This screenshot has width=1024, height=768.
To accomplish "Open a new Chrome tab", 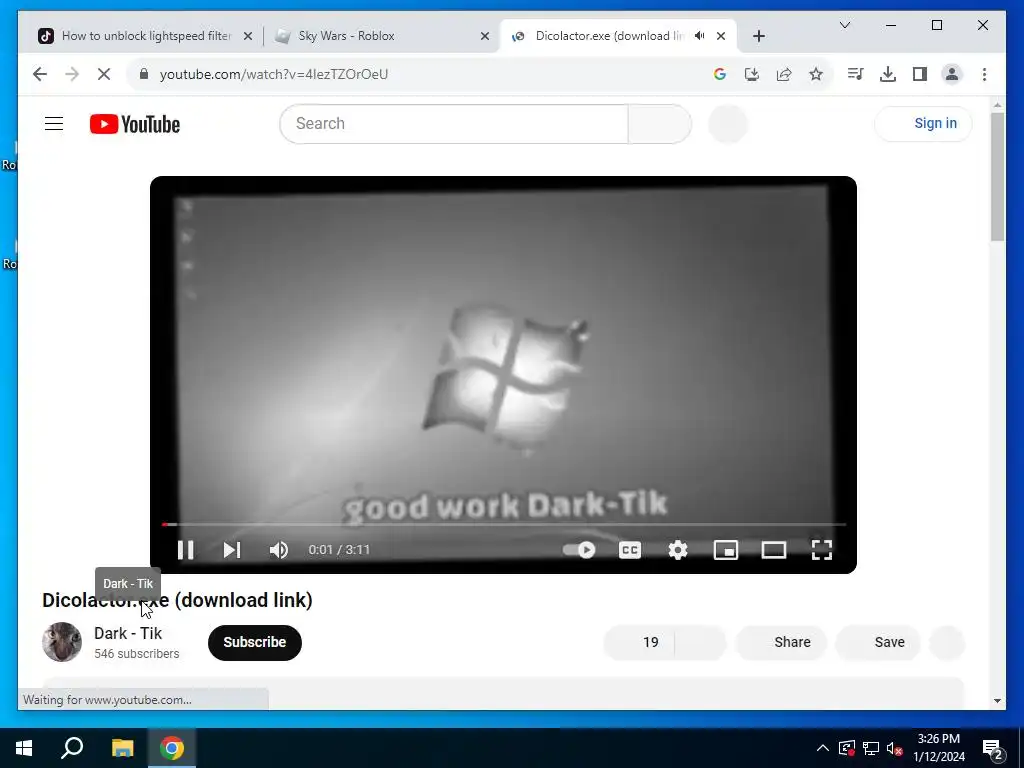I will 758,36.
